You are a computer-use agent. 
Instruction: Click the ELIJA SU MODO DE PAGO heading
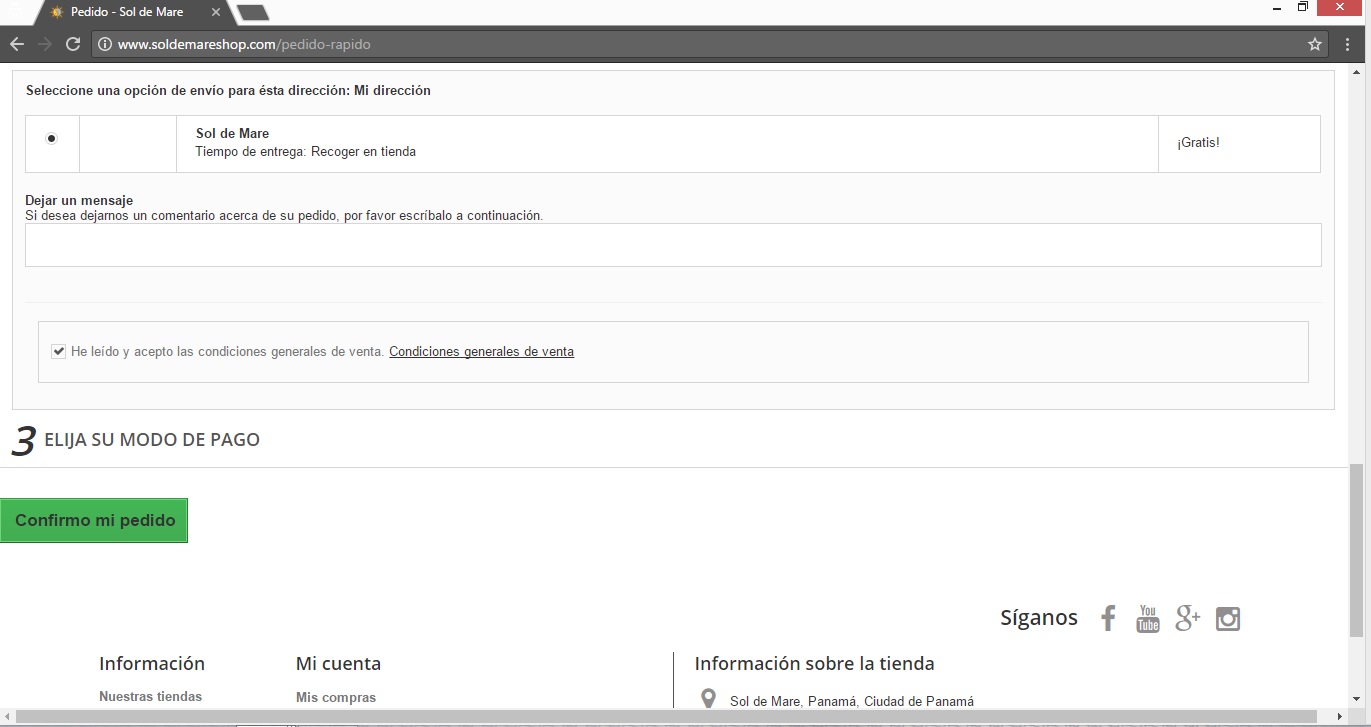(x=152, y=439)
